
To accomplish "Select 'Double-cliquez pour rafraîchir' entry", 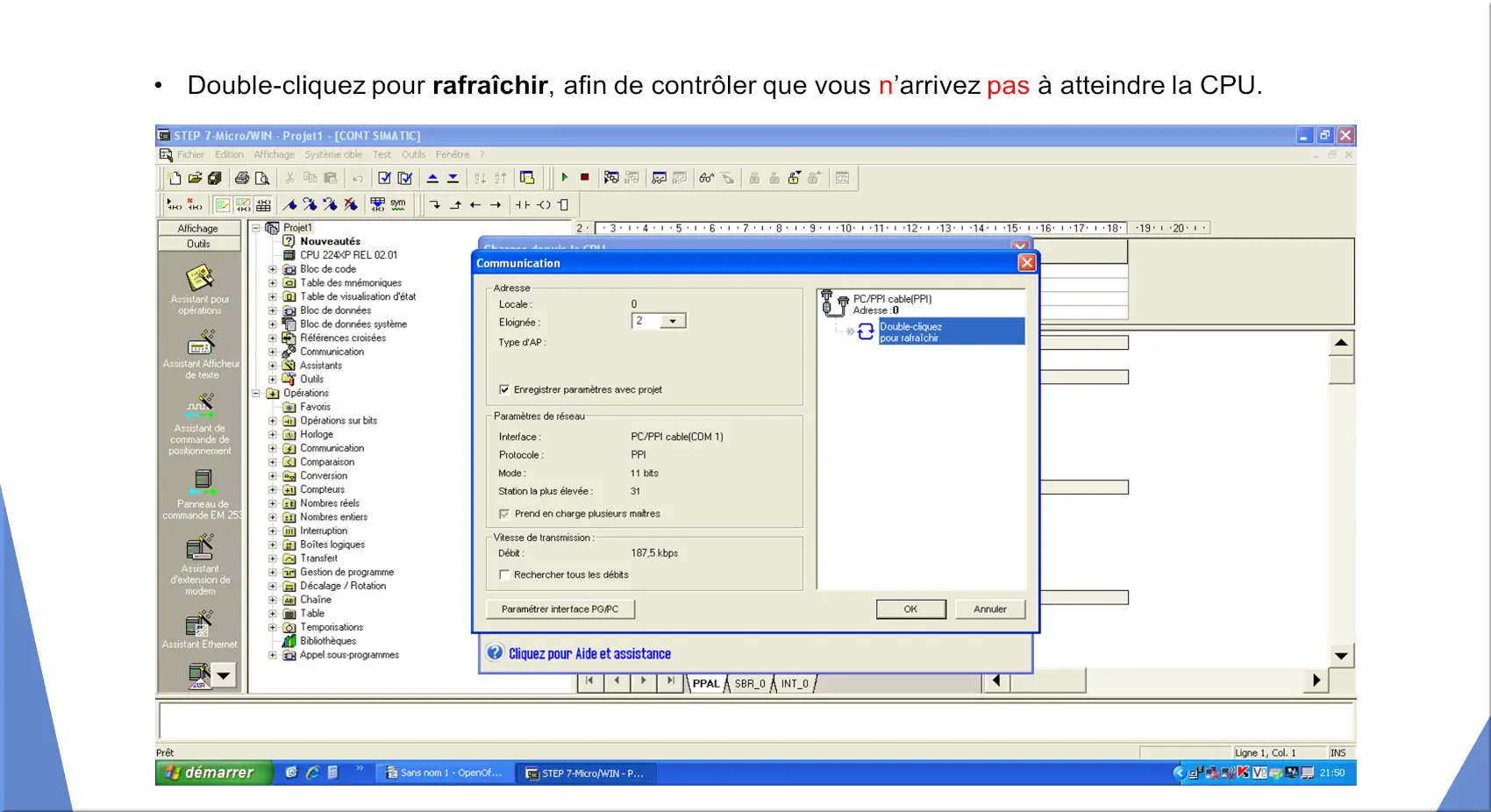I will 952,331.
